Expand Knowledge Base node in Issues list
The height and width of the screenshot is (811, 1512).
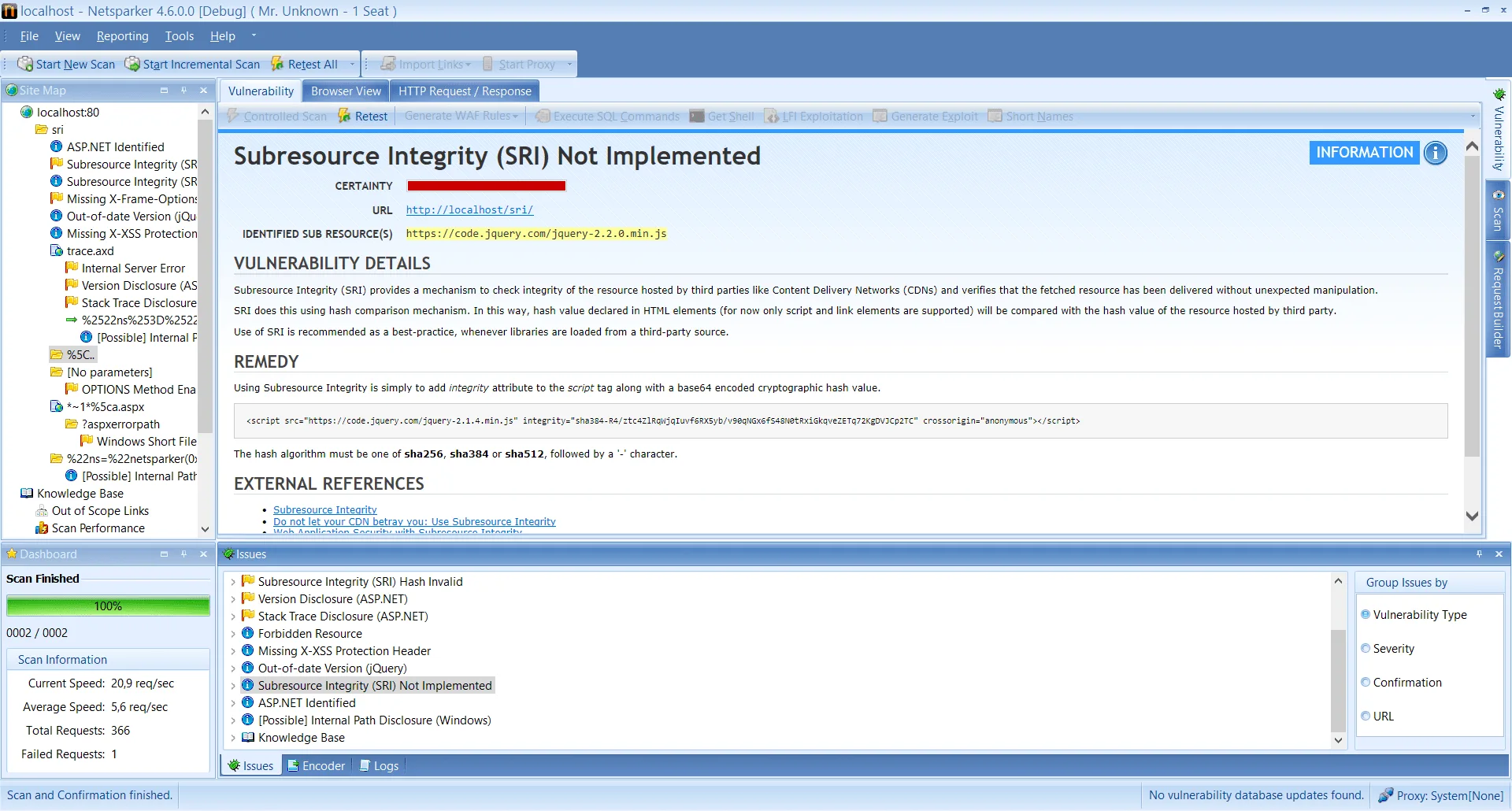tap(233, 738)
